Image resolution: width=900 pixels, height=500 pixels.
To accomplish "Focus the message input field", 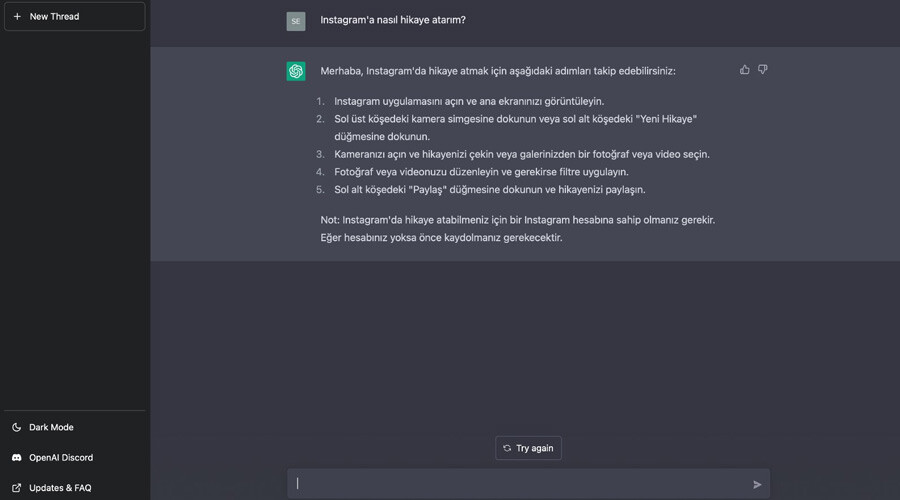I will point(520,484).
